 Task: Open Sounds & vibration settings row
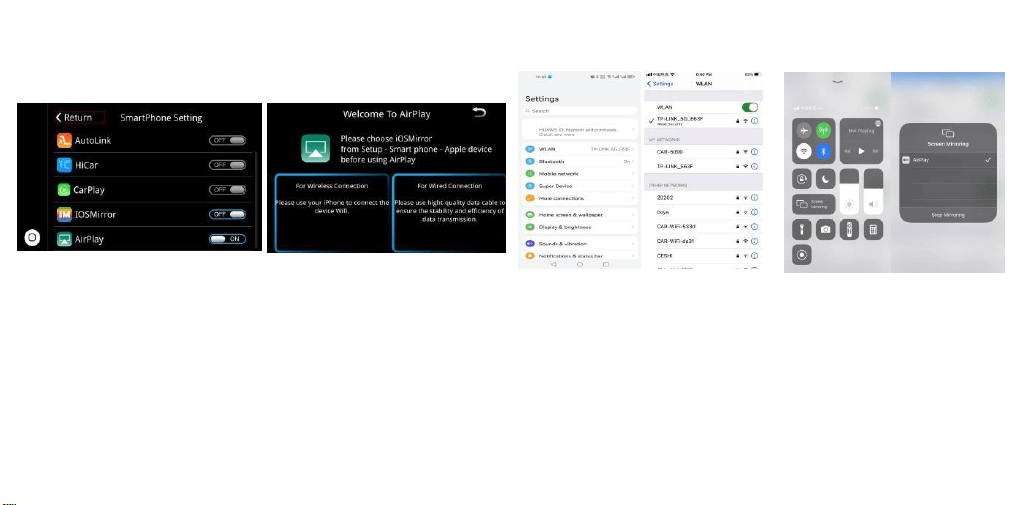(x=580, y=244)
